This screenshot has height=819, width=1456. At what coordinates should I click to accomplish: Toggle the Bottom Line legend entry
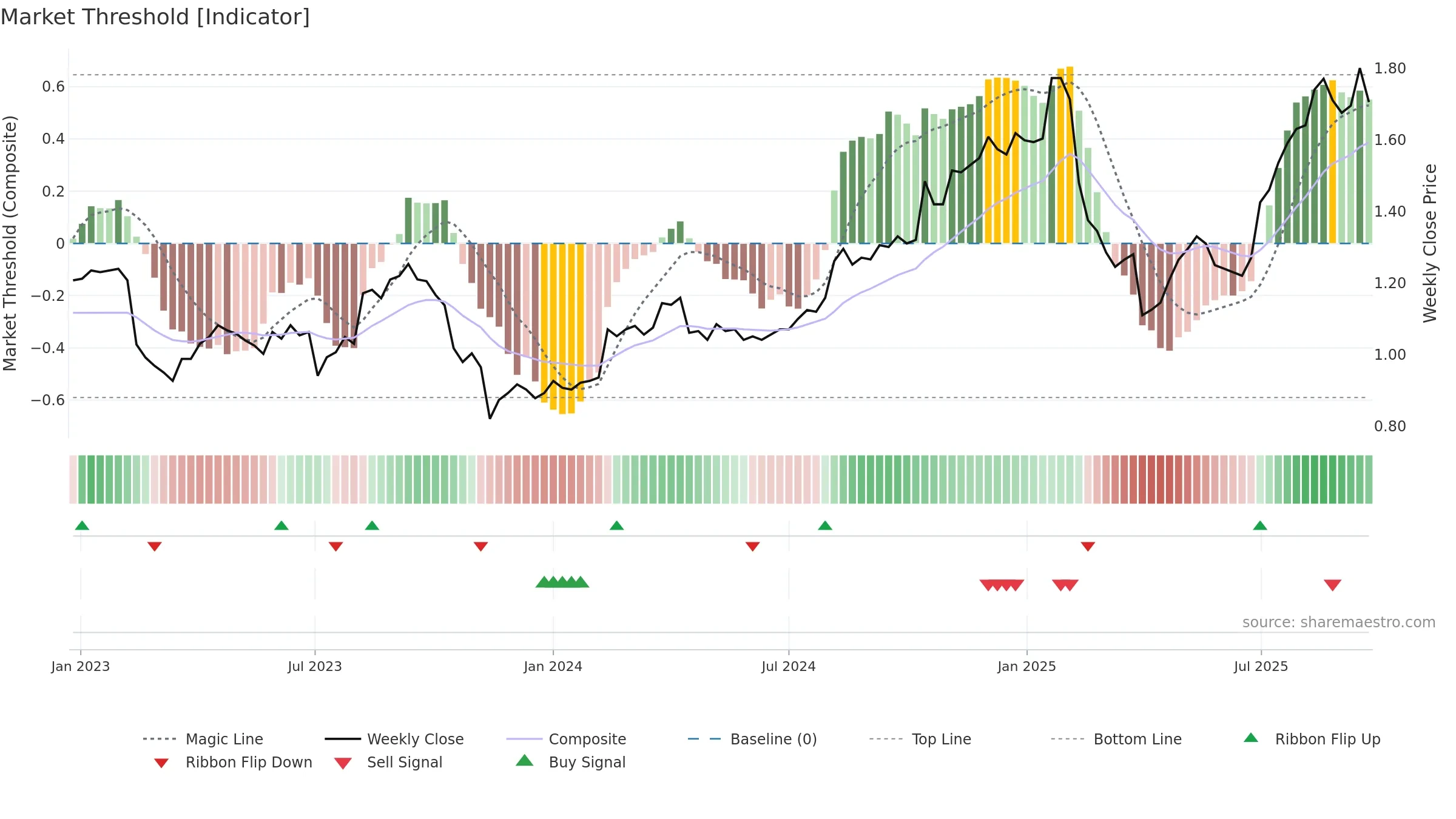(1116, 739)
